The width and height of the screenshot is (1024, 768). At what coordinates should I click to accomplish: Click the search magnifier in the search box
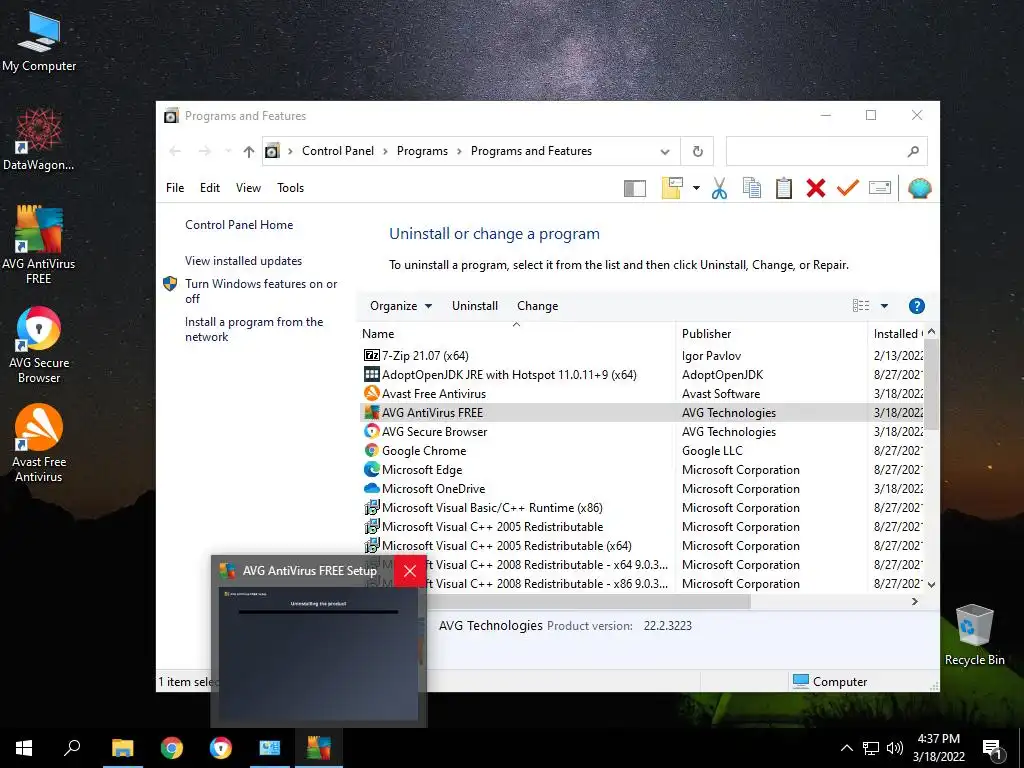(x=913, y=152)
